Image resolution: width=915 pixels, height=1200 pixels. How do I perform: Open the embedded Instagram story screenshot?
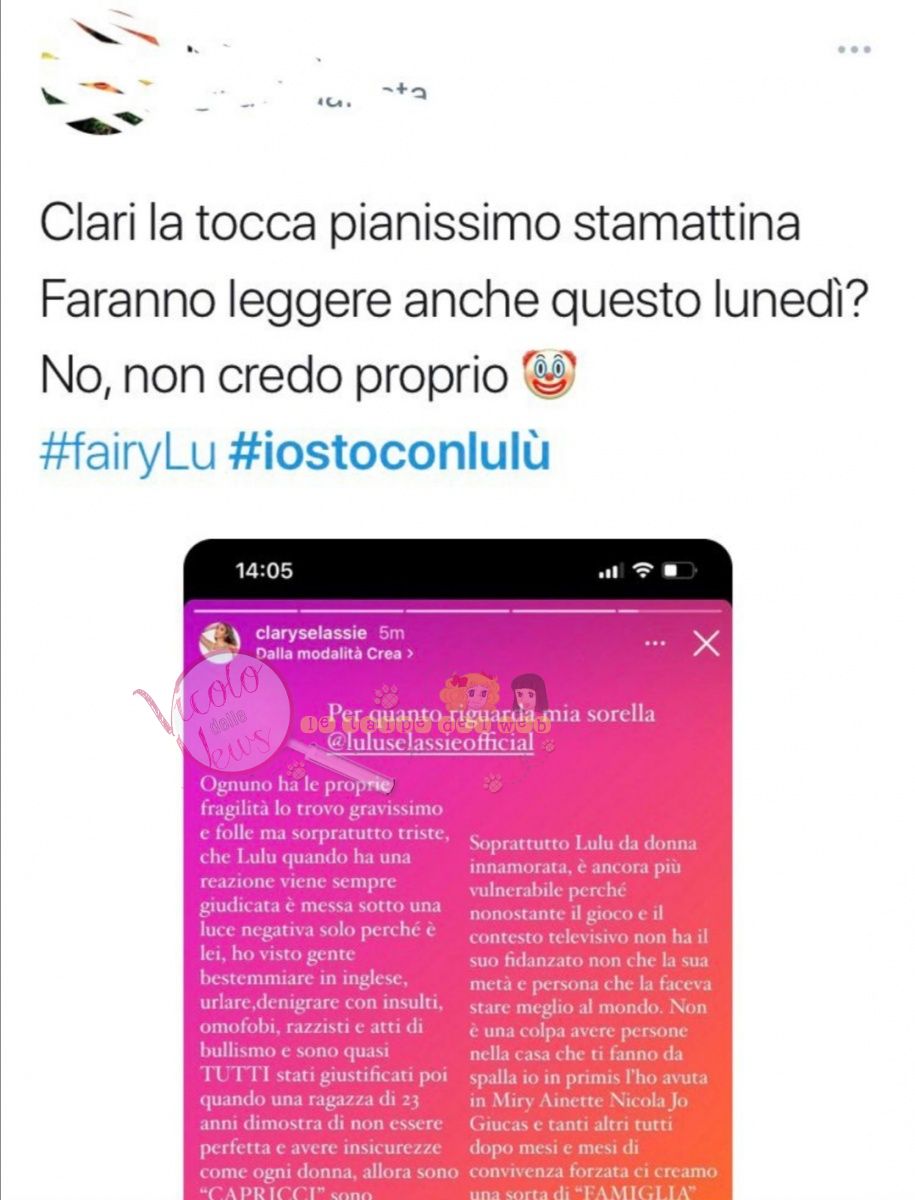[457, 869]
